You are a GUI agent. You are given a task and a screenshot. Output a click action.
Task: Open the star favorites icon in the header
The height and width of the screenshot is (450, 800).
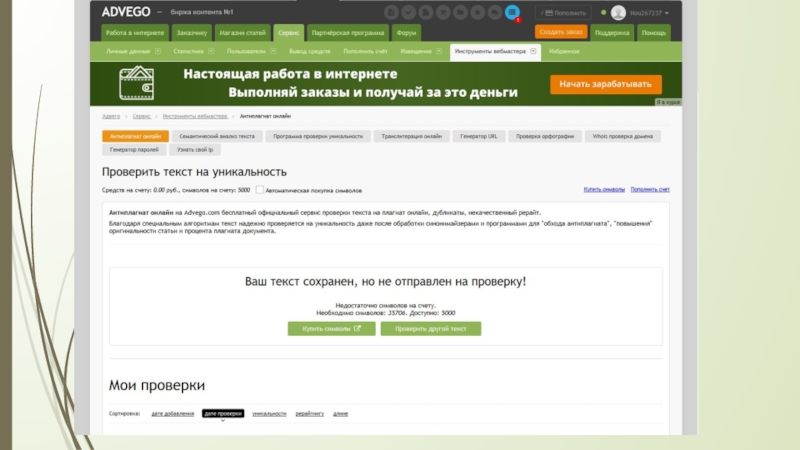point(478,12)
